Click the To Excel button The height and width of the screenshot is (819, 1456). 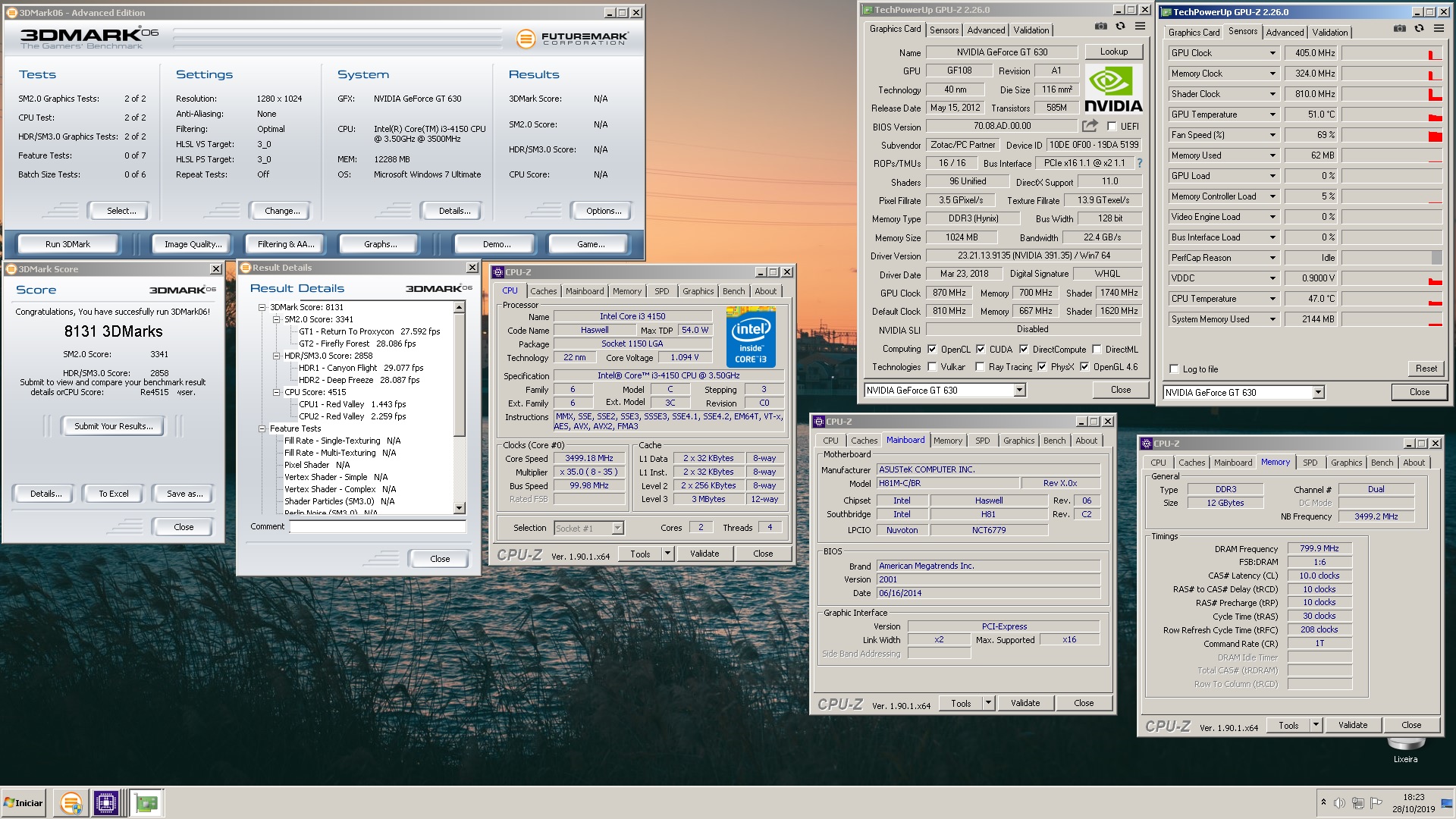tap(114, 494)
